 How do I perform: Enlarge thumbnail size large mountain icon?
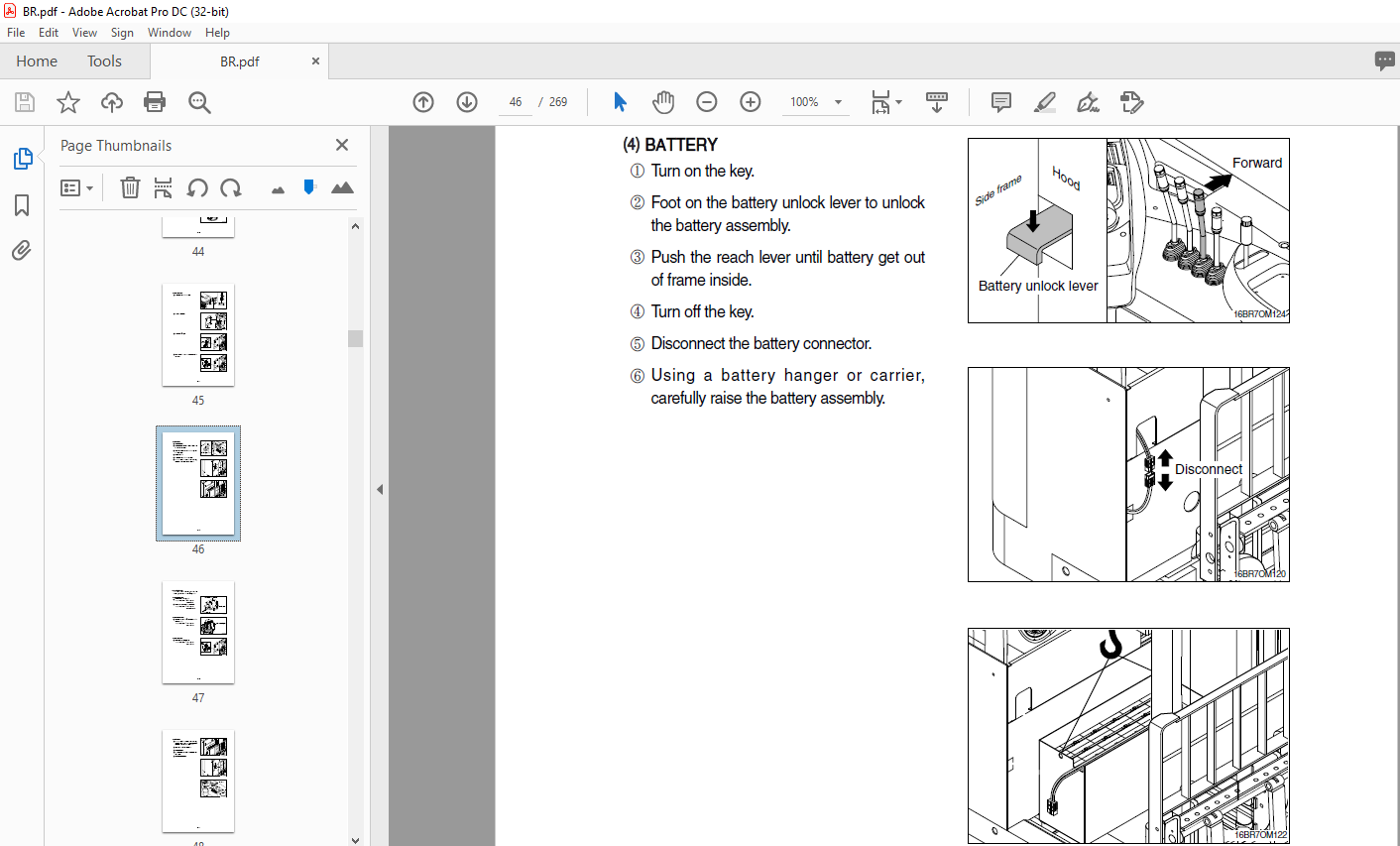tap(342, 187)
